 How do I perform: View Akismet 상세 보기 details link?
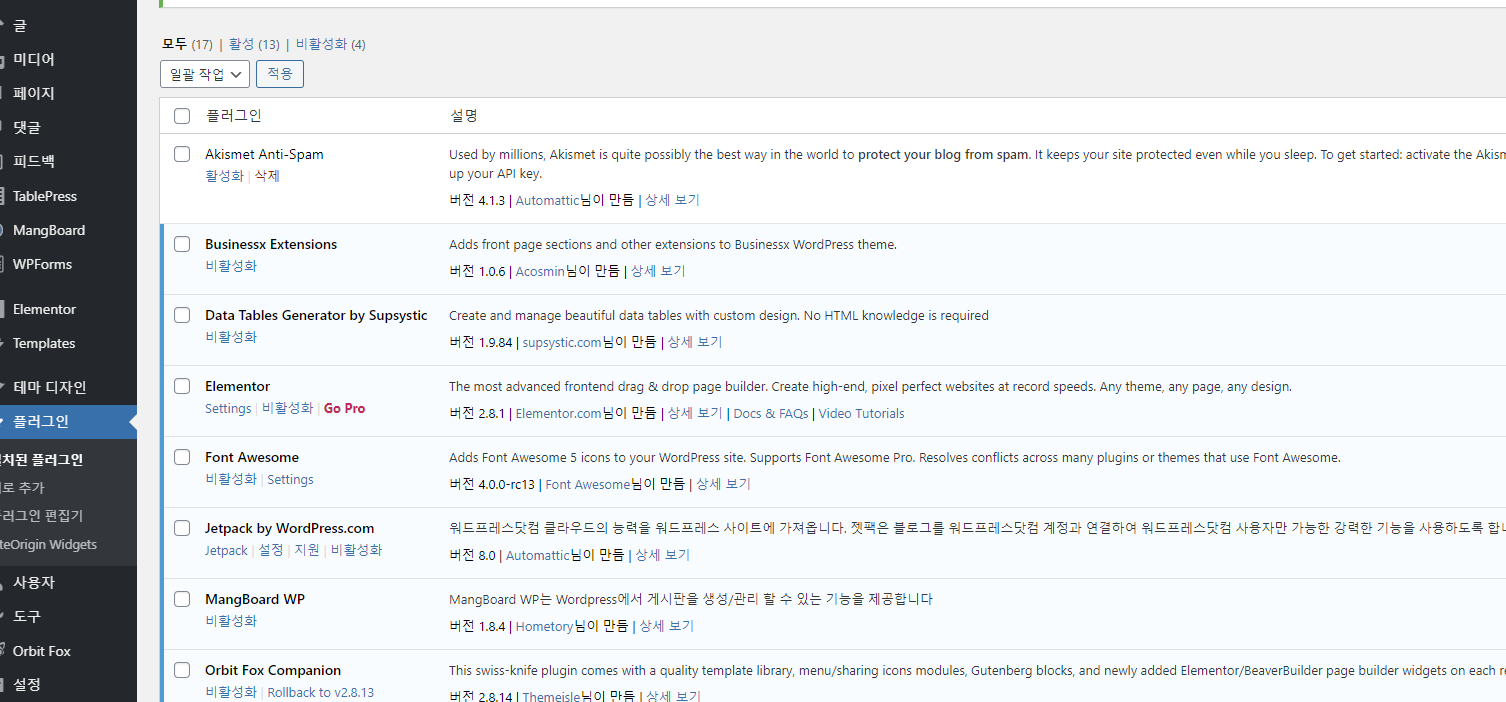tap(673, 200)
